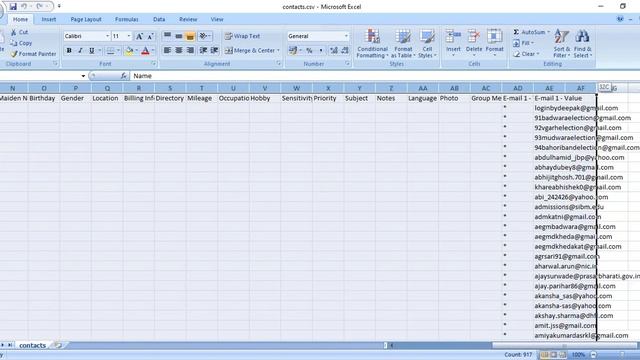Screen dimensions: 640x360
Task: Click Decrease Indent icon
Action: pyautogui.click(x=203, y=50)
